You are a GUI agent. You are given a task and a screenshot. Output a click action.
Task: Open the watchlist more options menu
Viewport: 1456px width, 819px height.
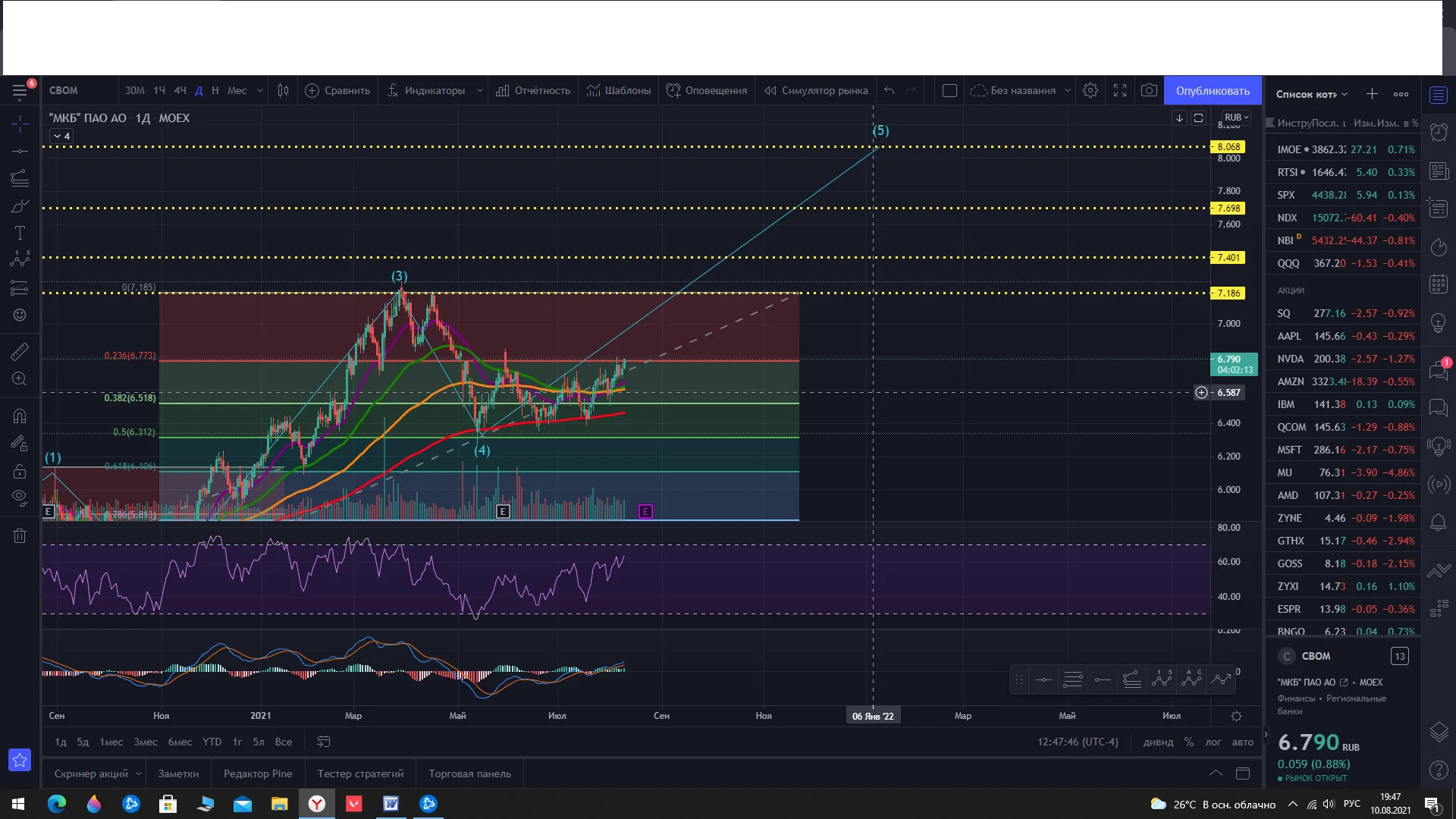[x=1401, y=94]
